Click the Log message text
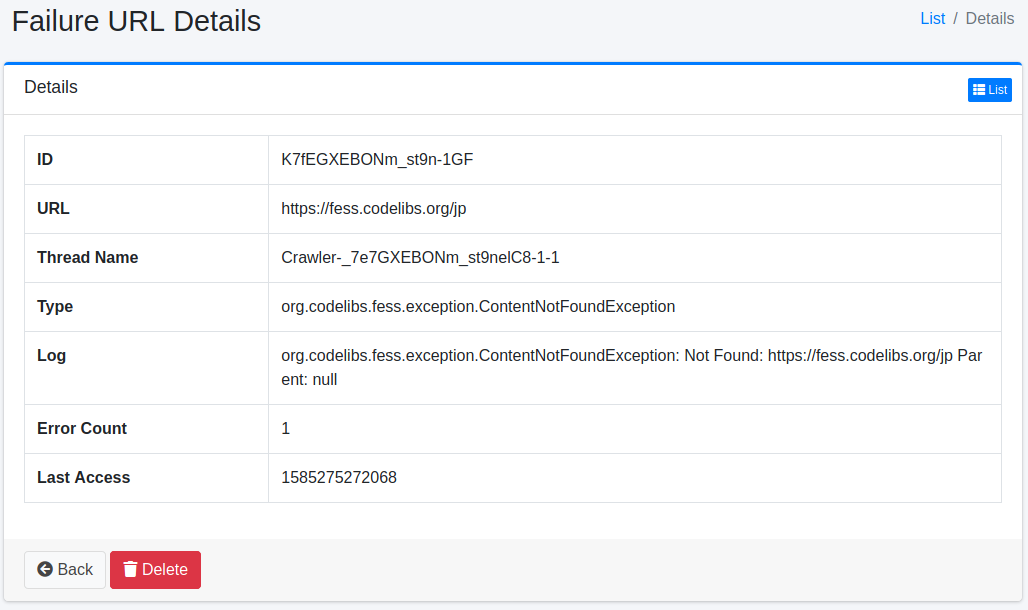Viewport: 1028px width, 610px height. [630, 368]
